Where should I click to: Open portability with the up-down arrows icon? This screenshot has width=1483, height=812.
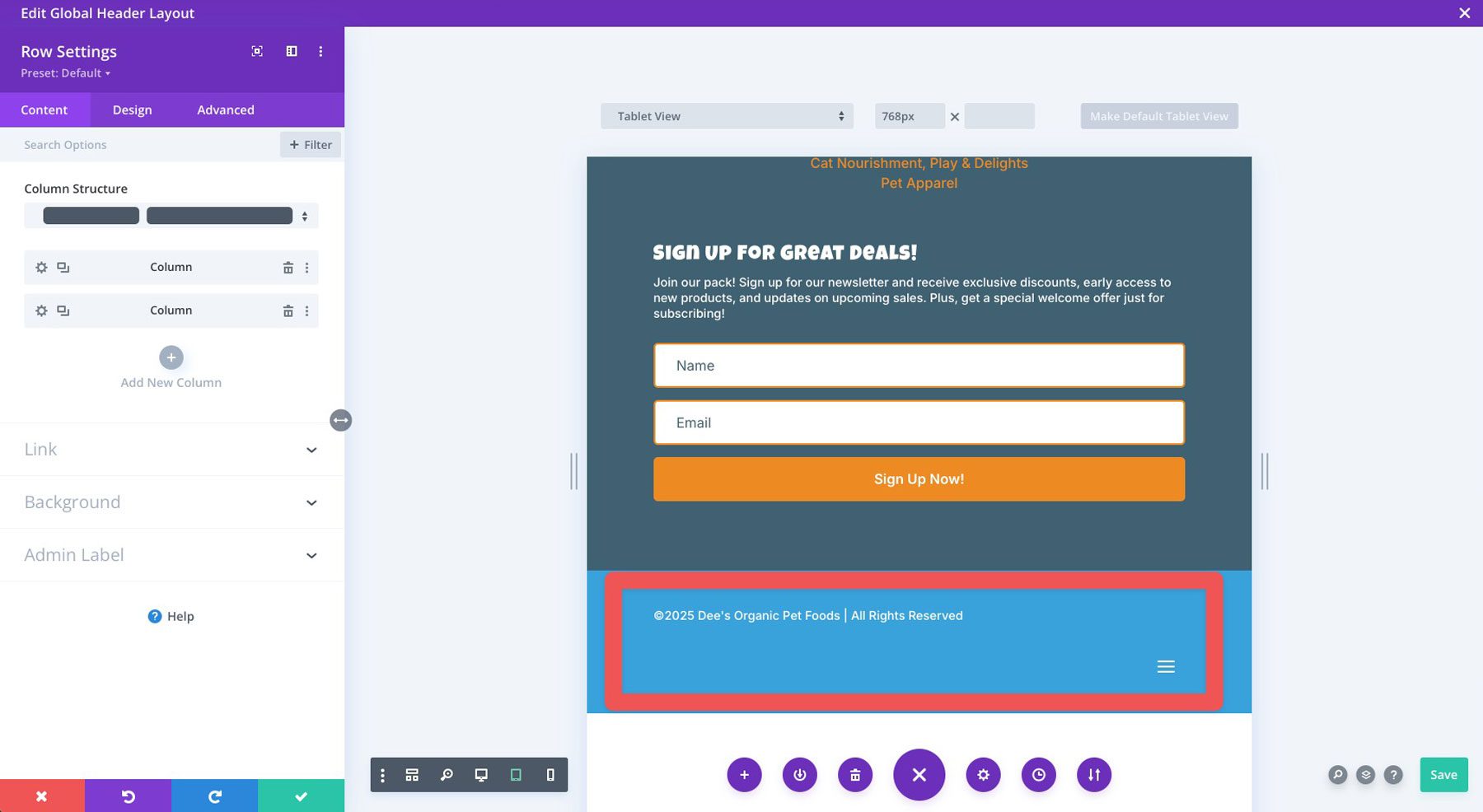pos(1093,774)
